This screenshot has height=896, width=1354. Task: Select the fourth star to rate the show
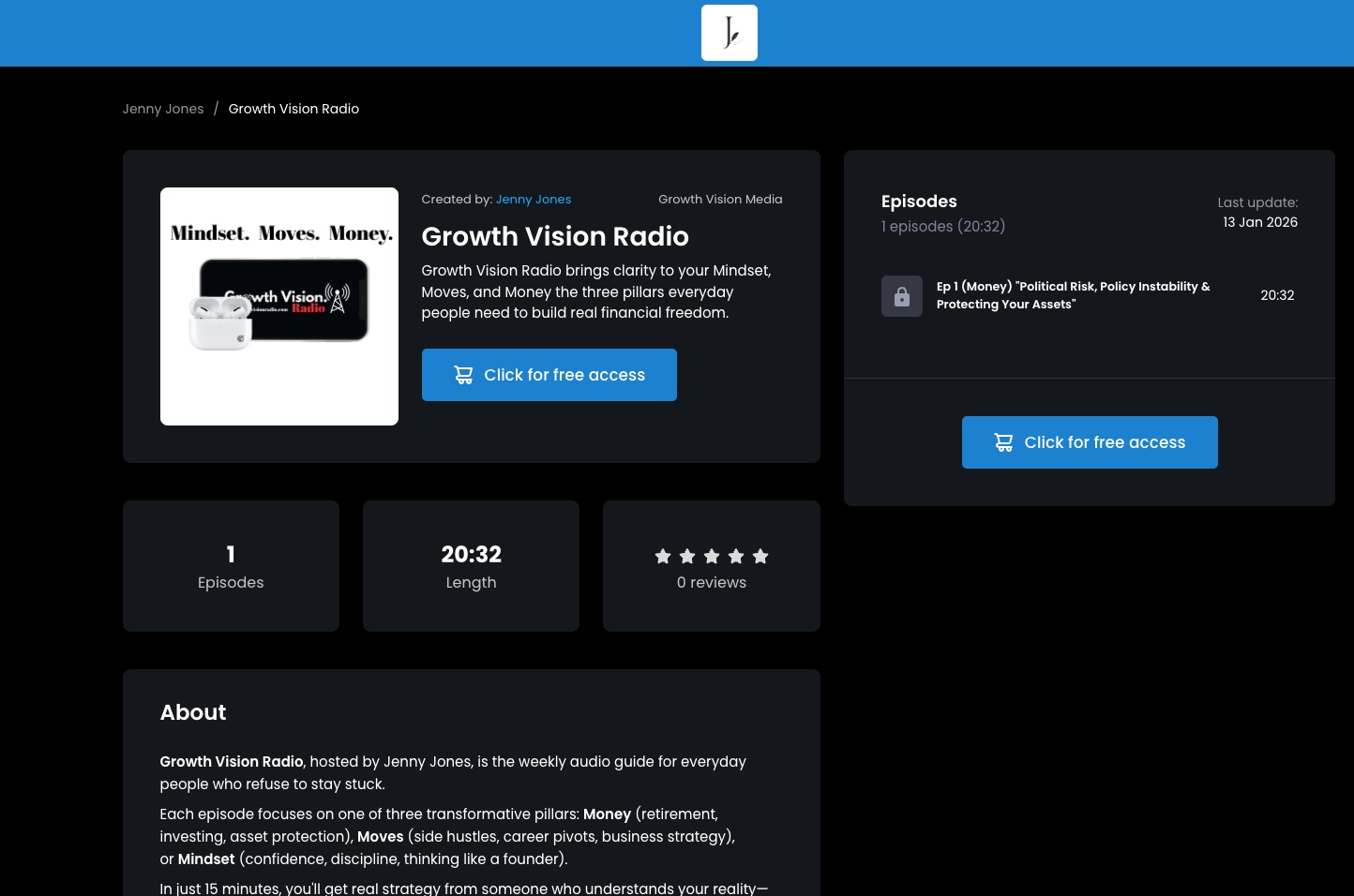[x=736, y=556]
